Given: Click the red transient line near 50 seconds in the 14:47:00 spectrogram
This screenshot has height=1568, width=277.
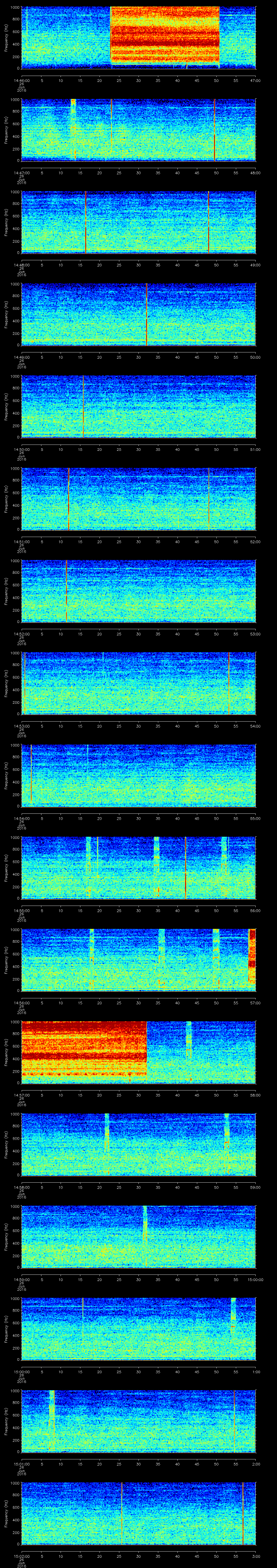Looking at the screenshot, I should [215, 130].
